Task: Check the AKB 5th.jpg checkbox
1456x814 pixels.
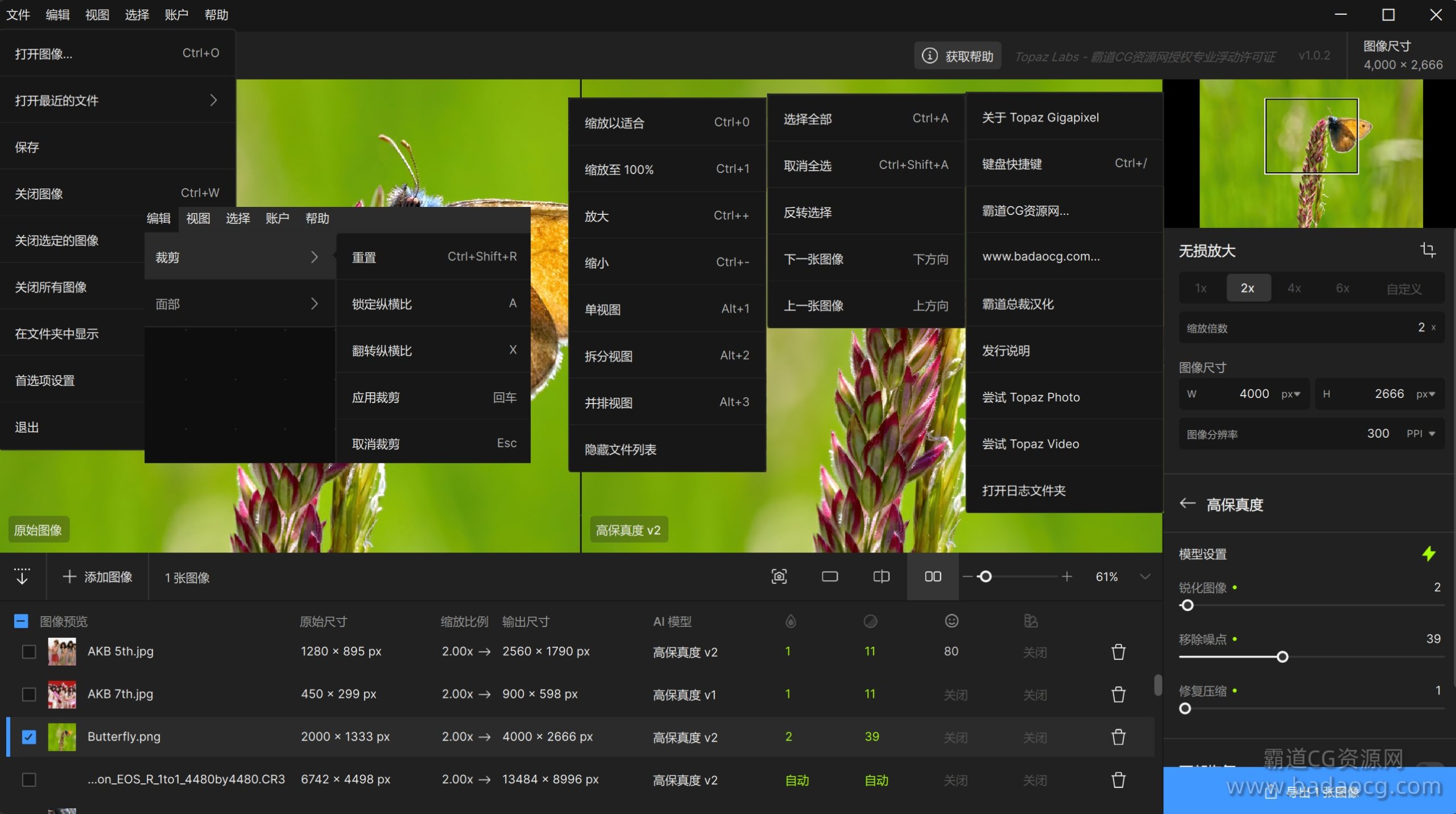Action: 29,652
